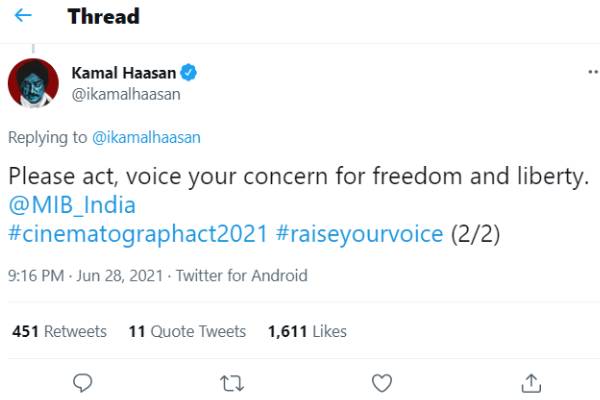Open the share upload icon
Viewport: 600px width, 400px height.
[531, 384]
